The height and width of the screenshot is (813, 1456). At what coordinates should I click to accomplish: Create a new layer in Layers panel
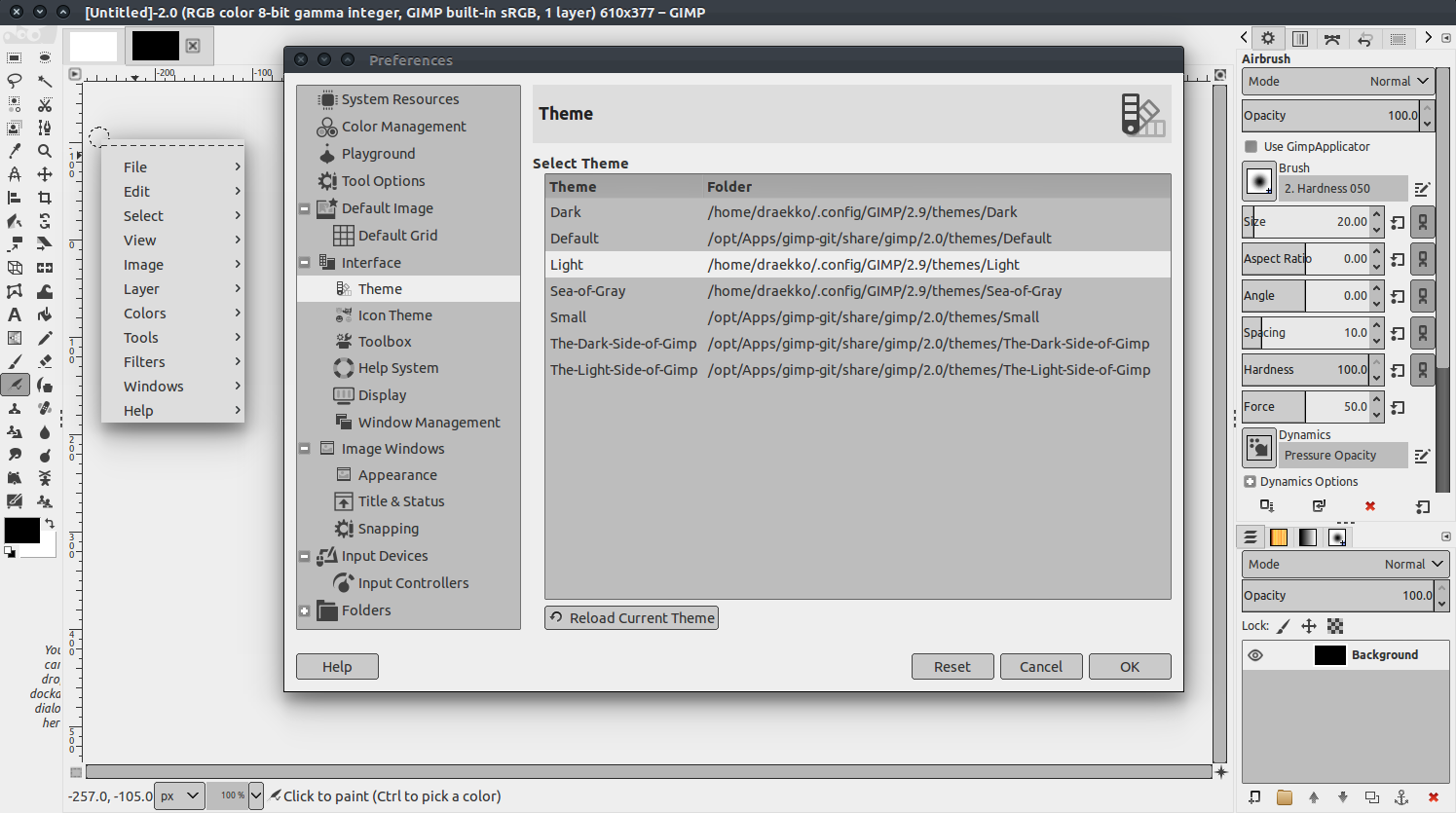tap(1254, 796)
